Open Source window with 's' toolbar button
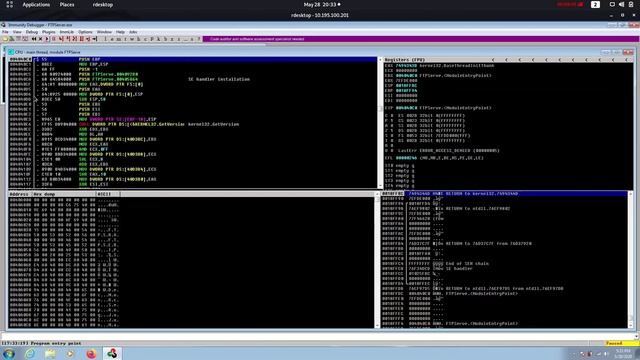This screenshot has height=360, width=640. (192, 39)
